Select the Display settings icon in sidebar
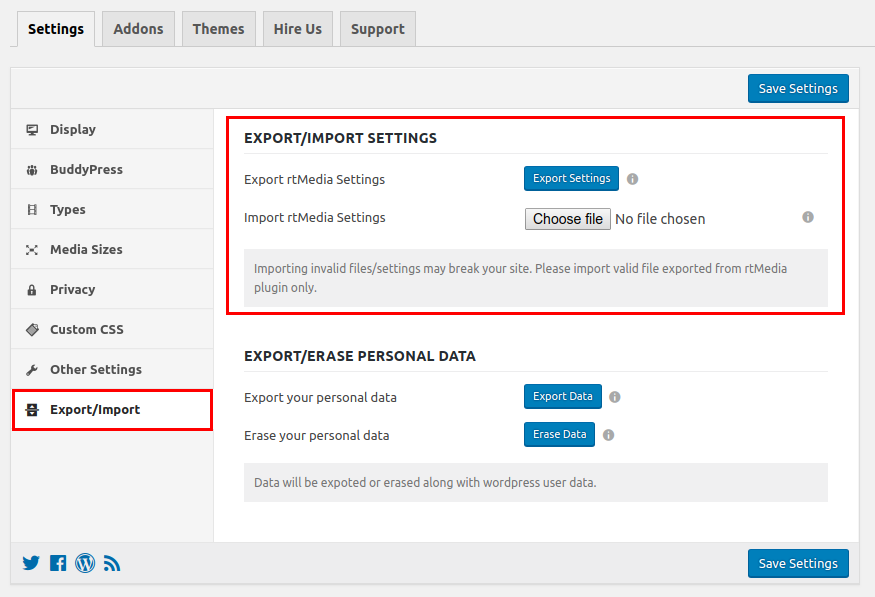Screen dimensions: 875x597 (x=31, y=129)
